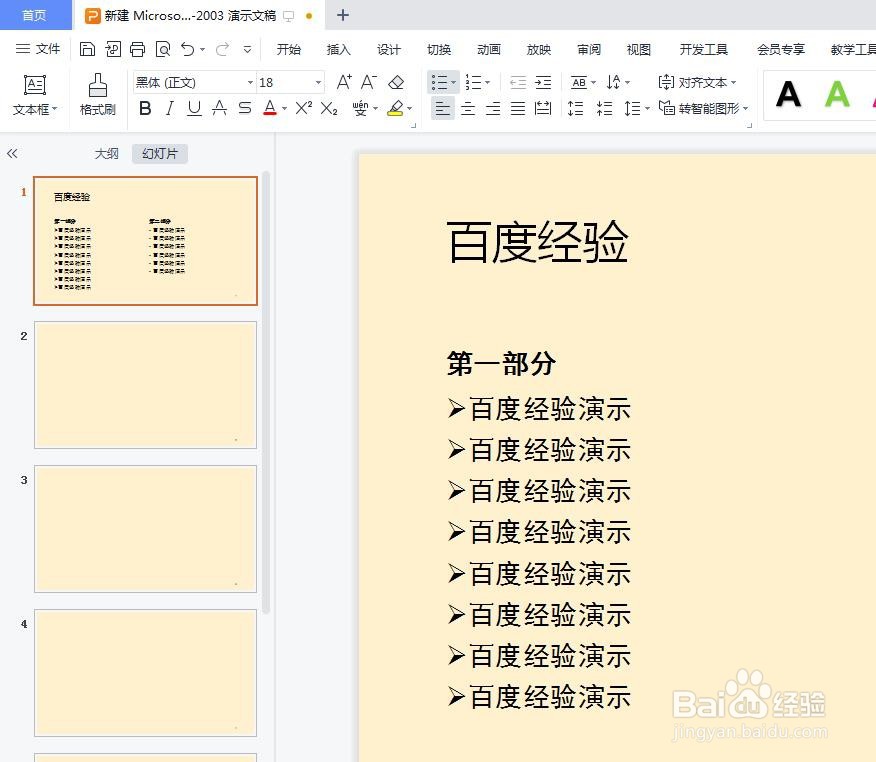Viewport: 876px width, 762px height.
Task: Decrease paragraph spacing icon
Action: 604,108
